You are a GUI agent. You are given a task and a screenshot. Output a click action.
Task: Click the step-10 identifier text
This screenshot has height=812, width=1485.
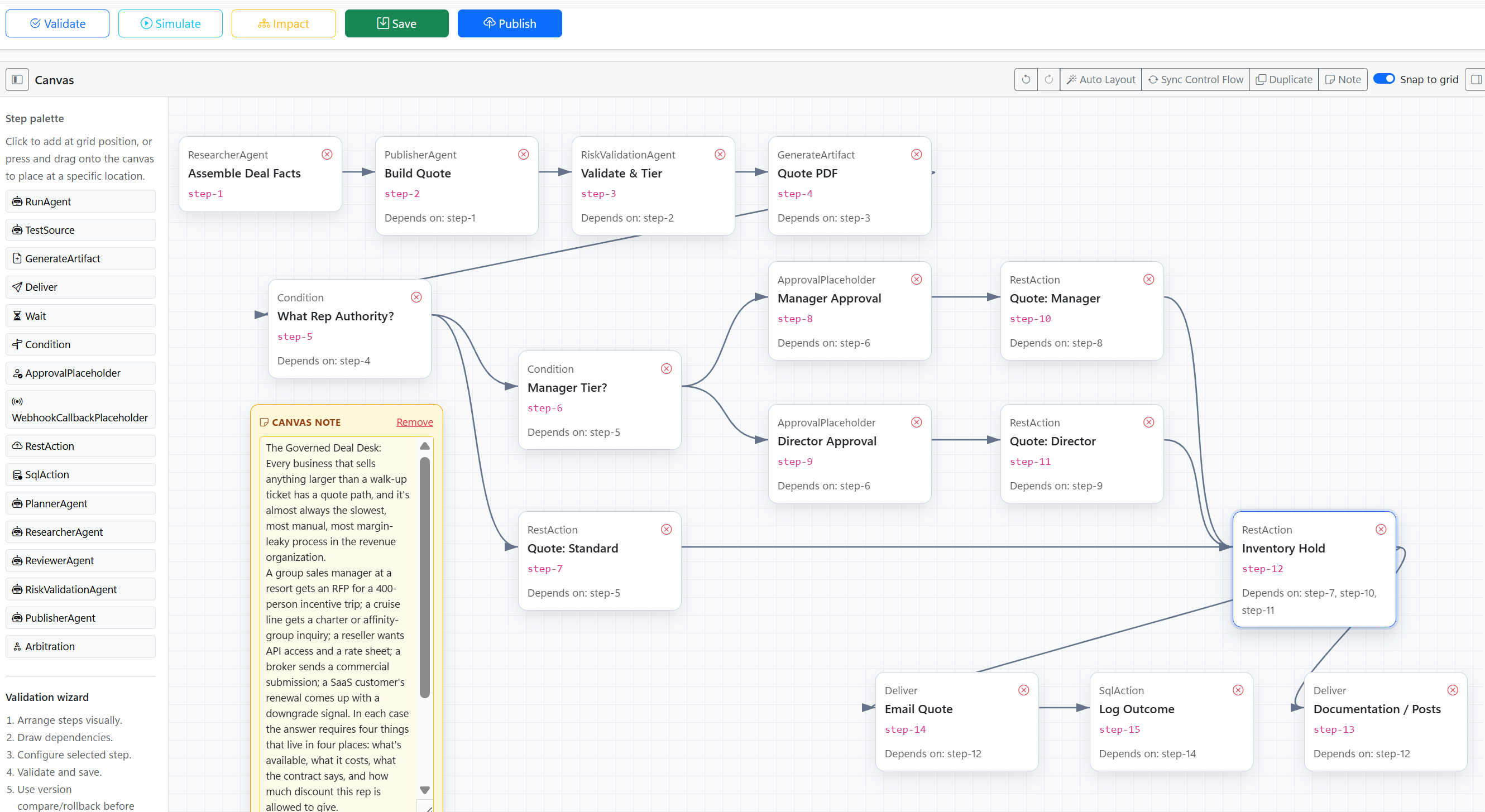[x=1030, y=319]
